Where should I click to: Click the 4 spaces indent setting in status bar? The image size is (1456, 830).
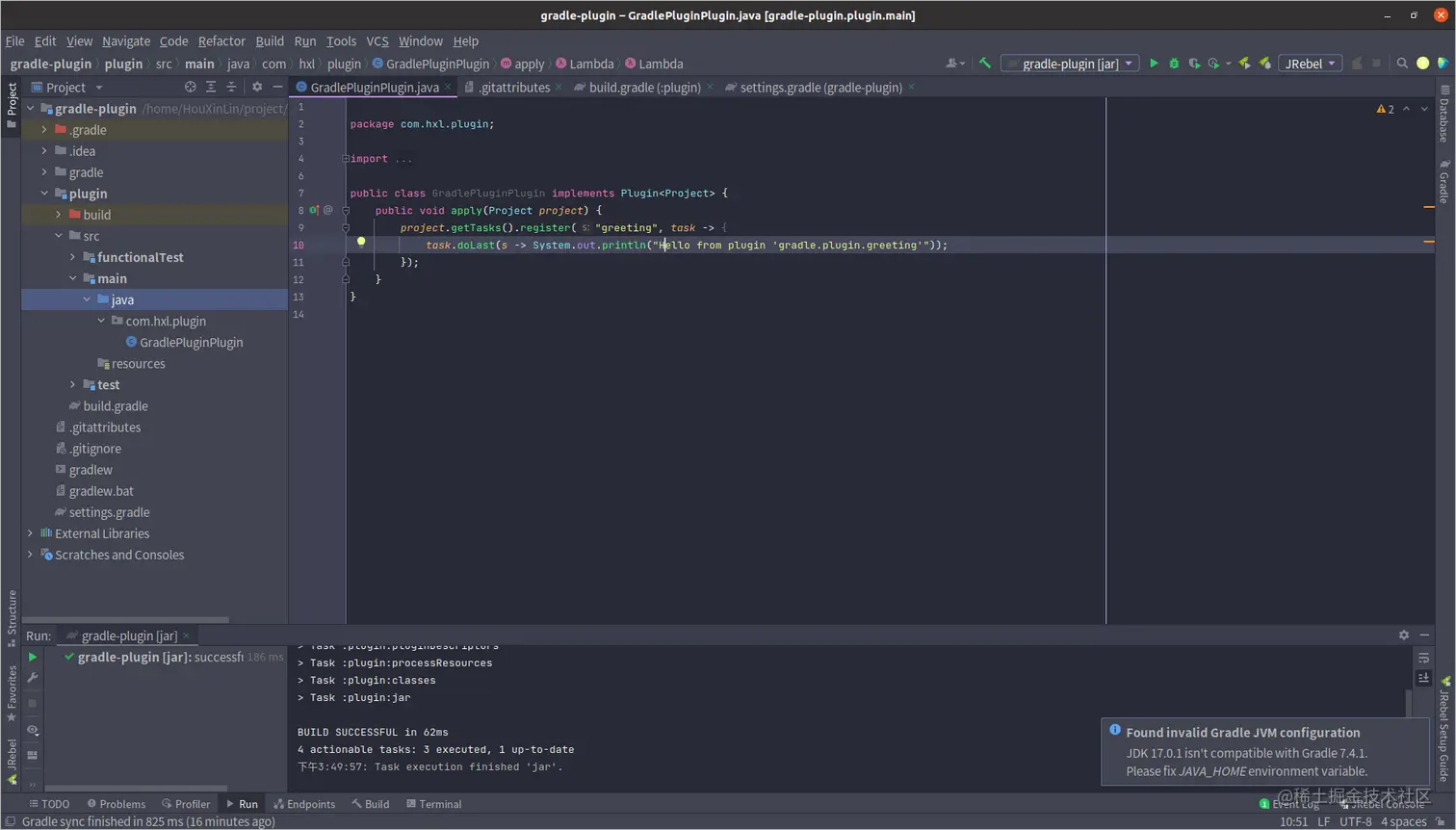(x=1403, y=821)
